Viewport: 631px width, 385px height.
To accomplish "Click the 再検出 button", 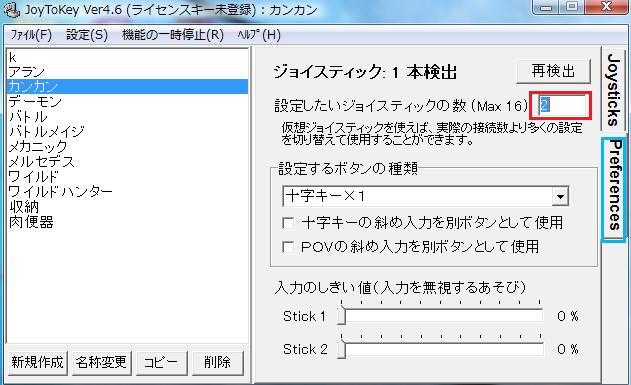I will [x=553, y=71].
